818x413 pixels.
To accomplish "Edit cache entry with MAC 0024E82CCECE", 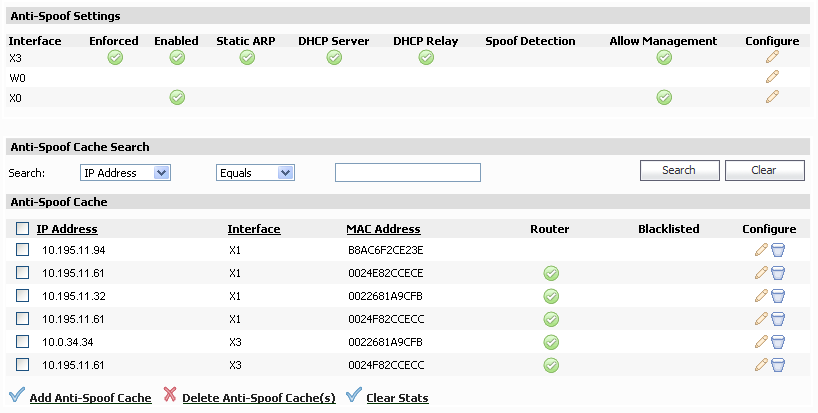I will click(x=761, y=273).
